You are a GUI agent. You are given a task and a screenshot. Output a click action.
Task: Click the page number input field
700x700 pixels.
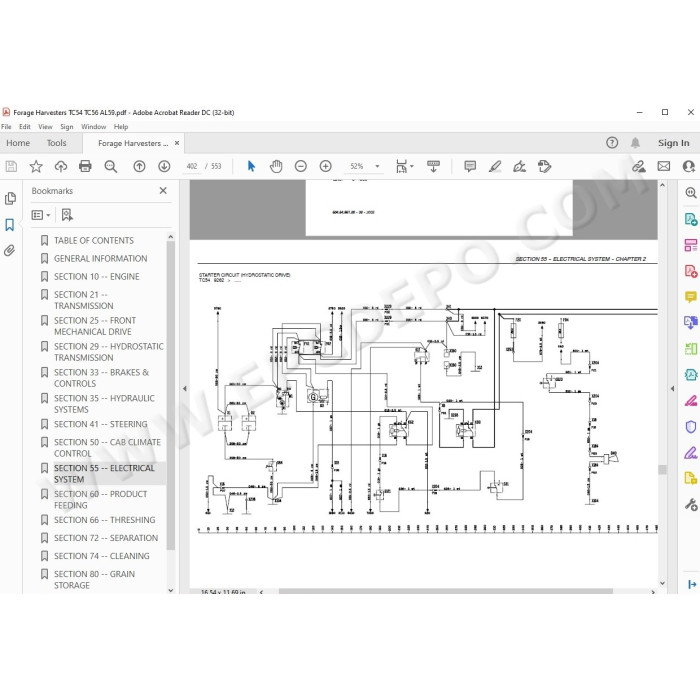[192, 167]
